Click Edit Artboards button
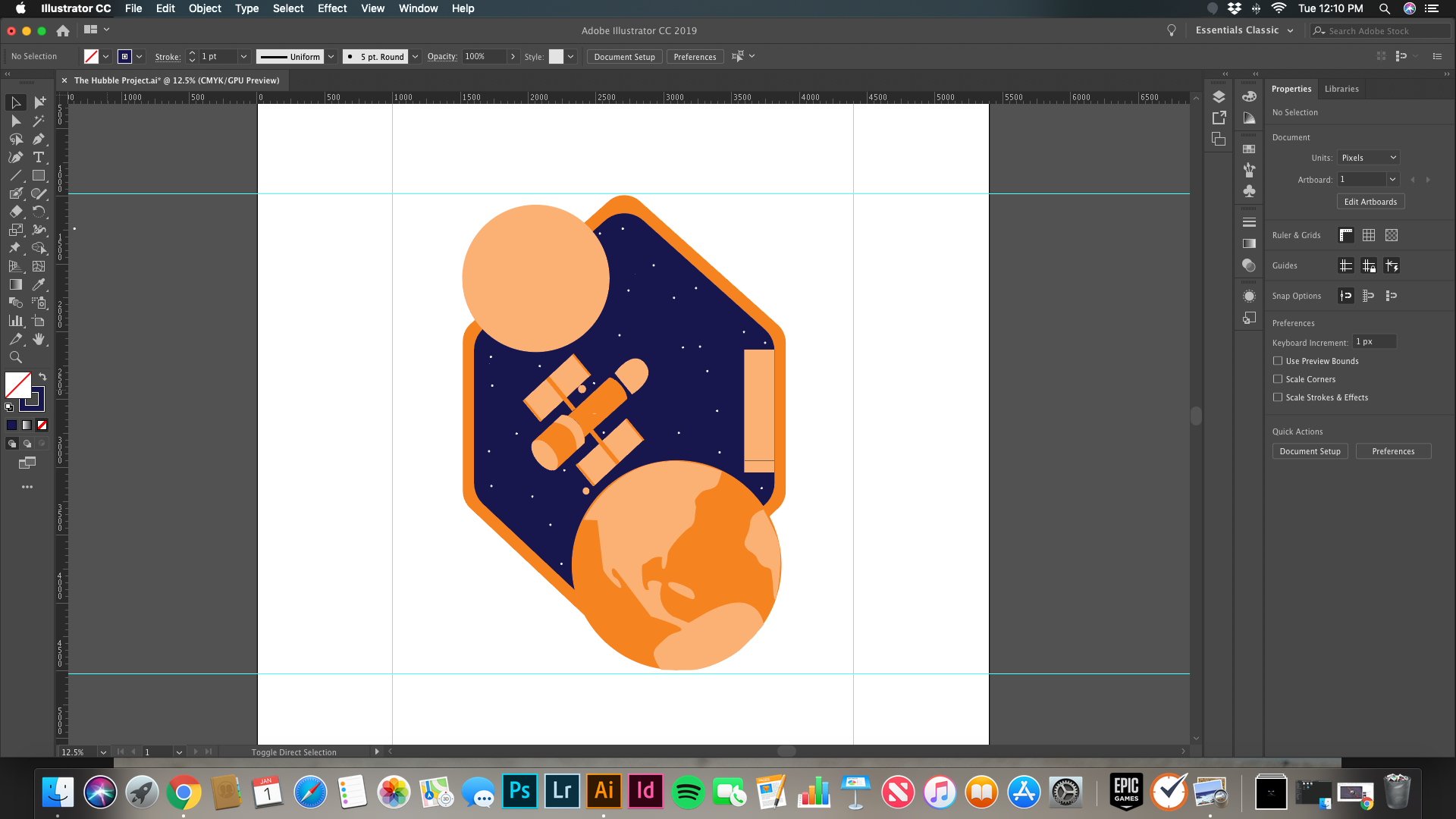This screenshot has width=1456, height=819. (x=1370, y=202)
